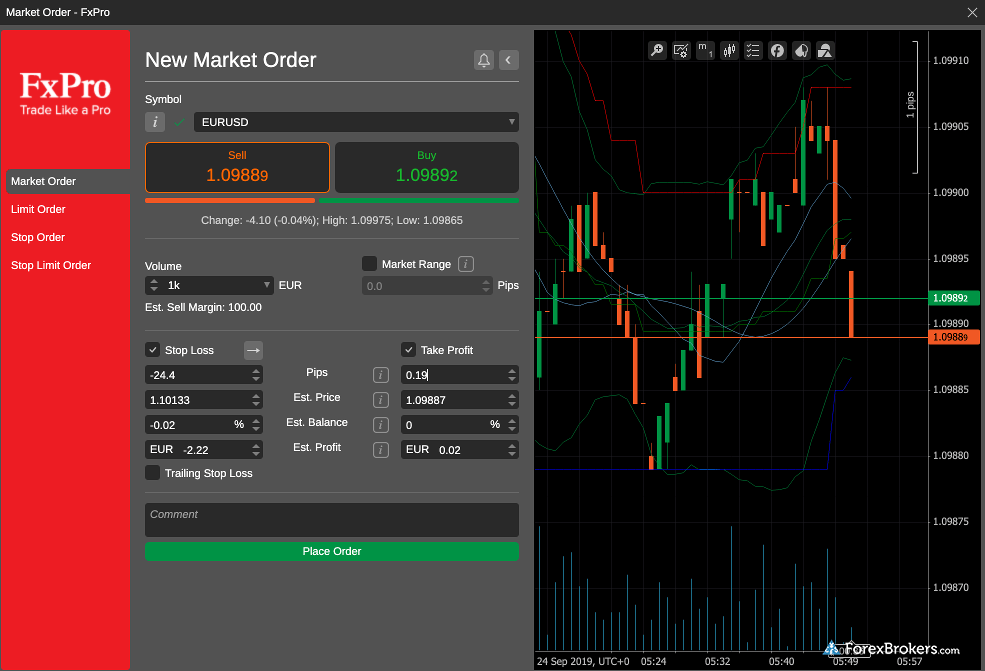The height and width of the screenshot is (671, 985).
Task: Open the m1 timeframe selector on the chart
Action: click(x=705, y=50)
